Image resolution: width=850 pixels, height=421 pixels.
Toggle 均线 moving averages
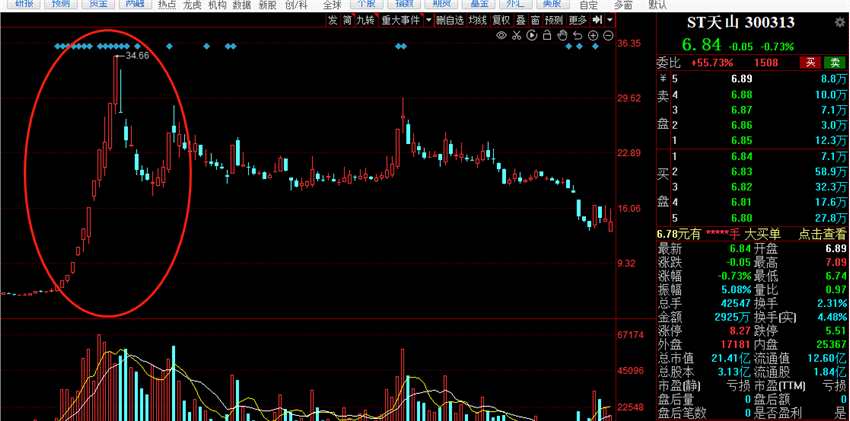point(478,20)
